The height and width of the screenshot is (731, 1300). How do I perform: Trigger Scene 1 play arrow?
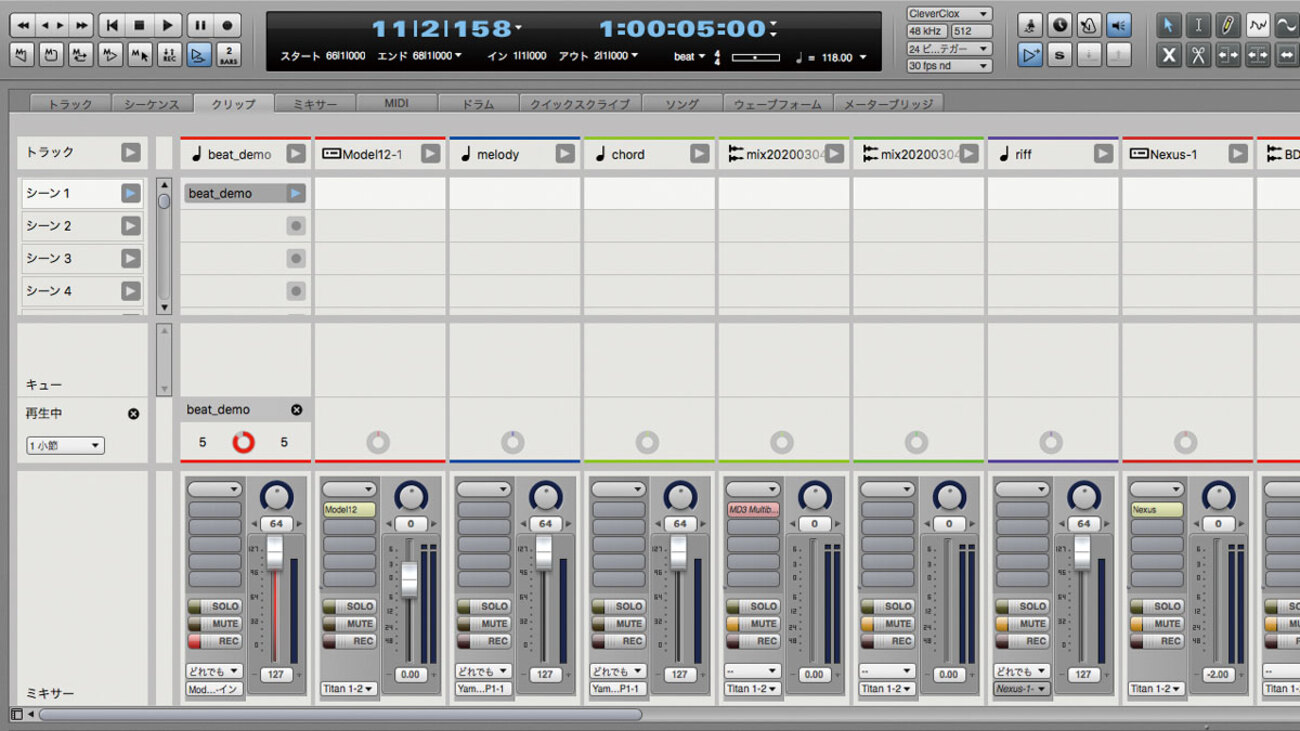(130, 193)
